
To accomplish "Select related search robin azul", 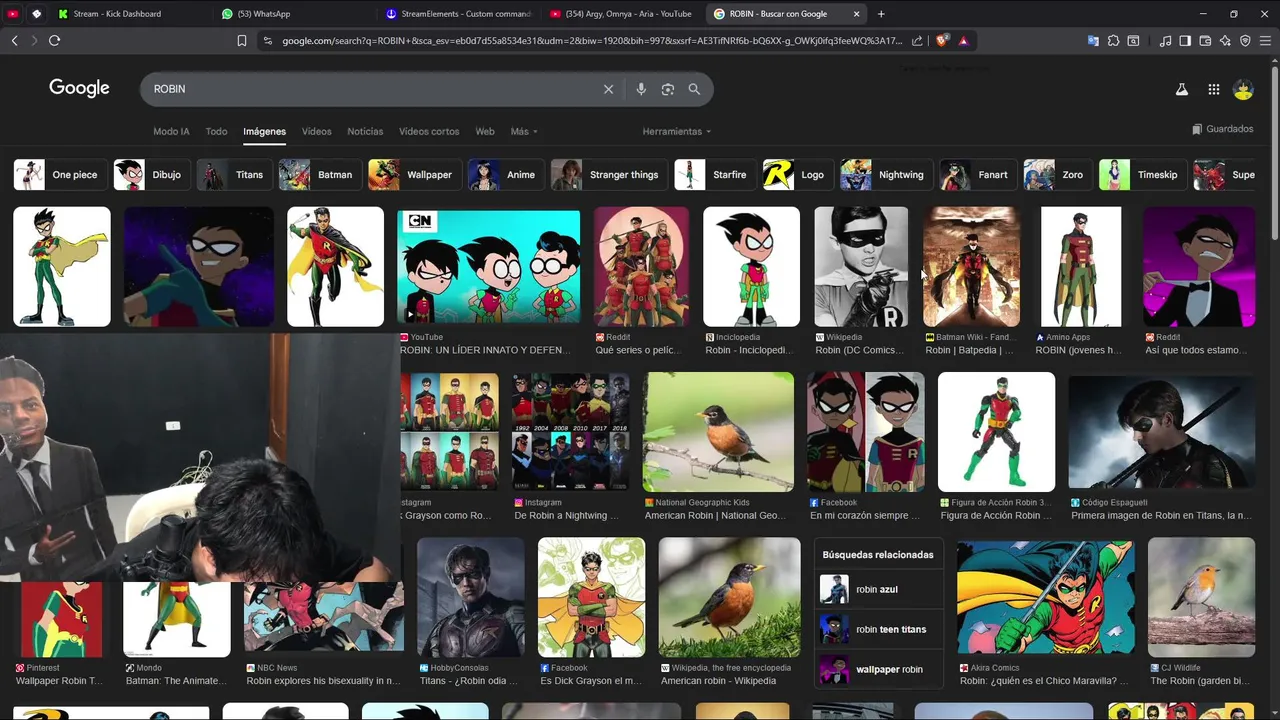I will 878,589.
